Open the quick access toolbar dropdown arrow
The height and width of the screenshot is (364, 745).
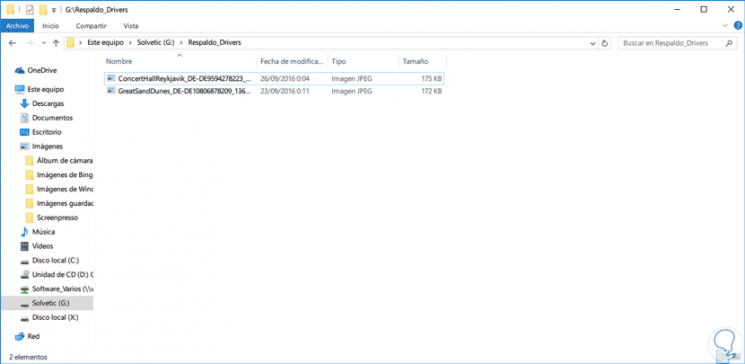point(54,10)
